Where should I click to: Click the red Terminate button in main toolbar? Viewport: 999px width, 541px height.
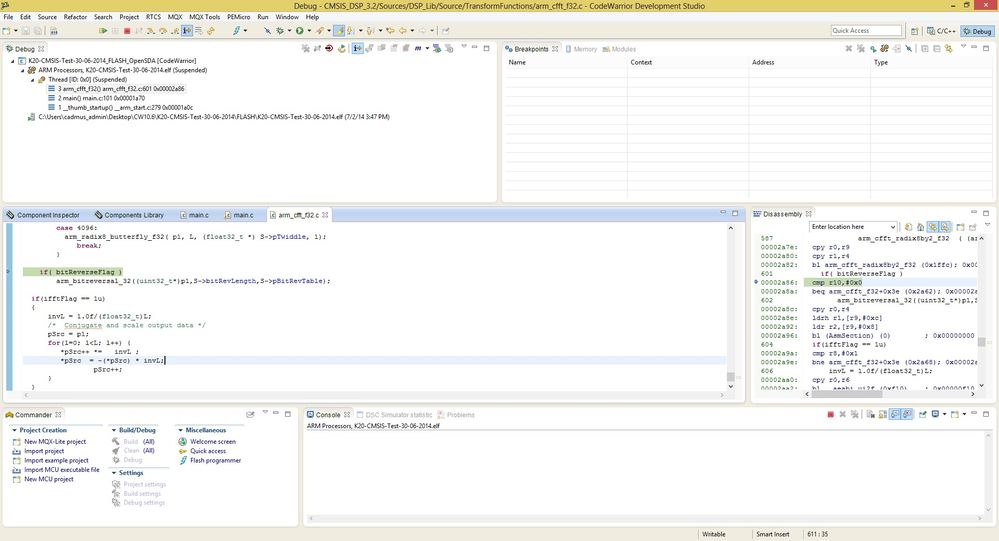(127, 31)
